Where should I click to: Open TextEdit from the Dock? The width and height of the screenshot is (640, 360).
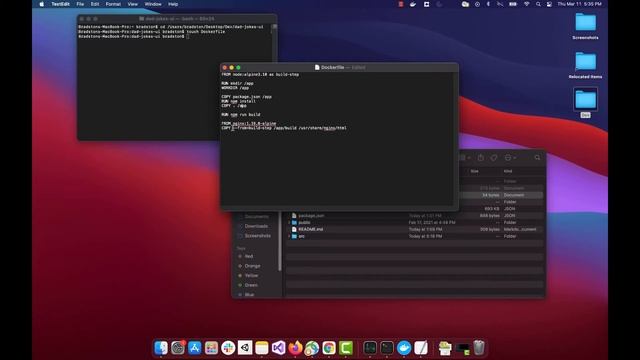(421, 348)
